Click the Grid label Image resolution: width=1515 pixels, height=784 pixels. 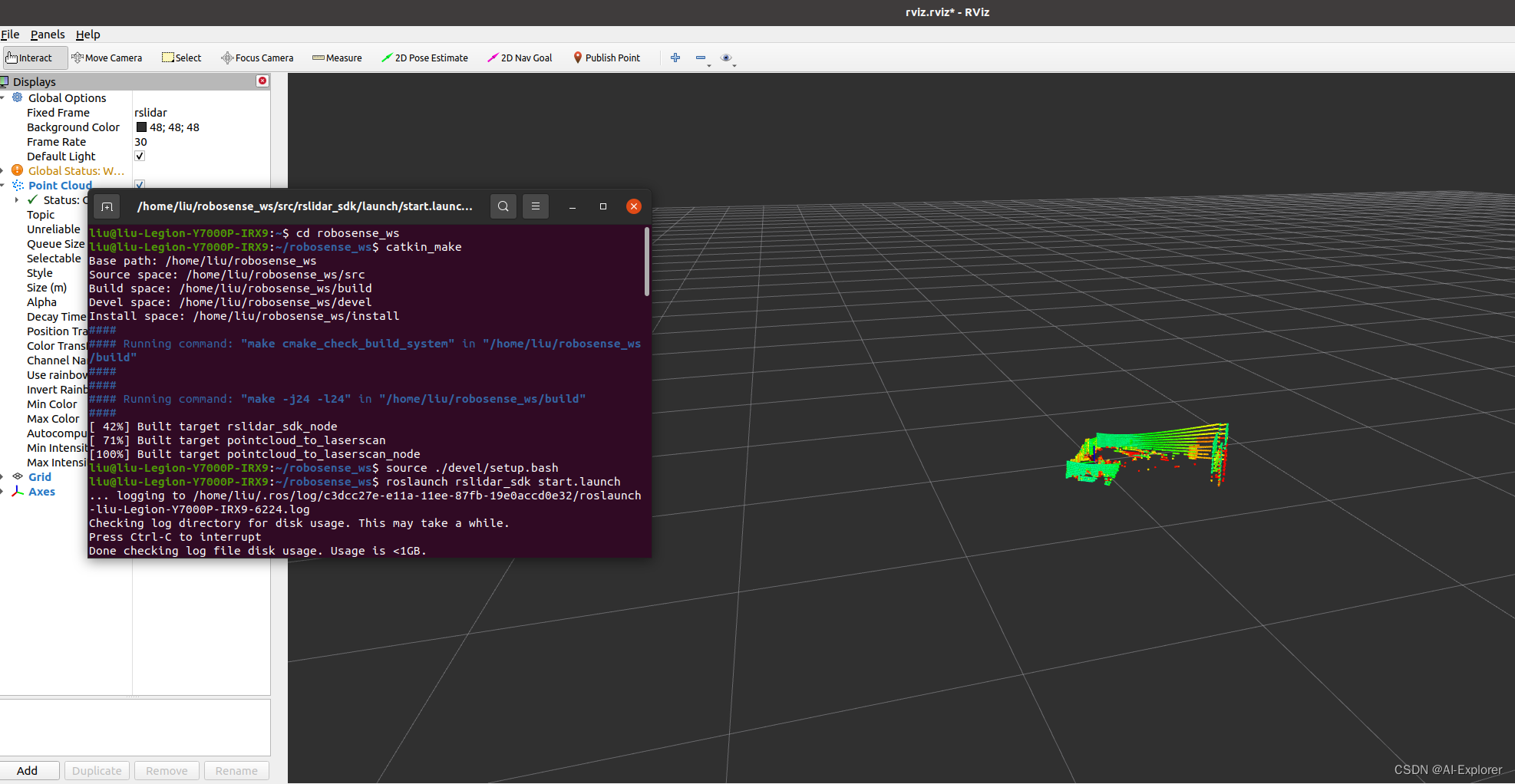pyautogui.click(x=40, y=477)
